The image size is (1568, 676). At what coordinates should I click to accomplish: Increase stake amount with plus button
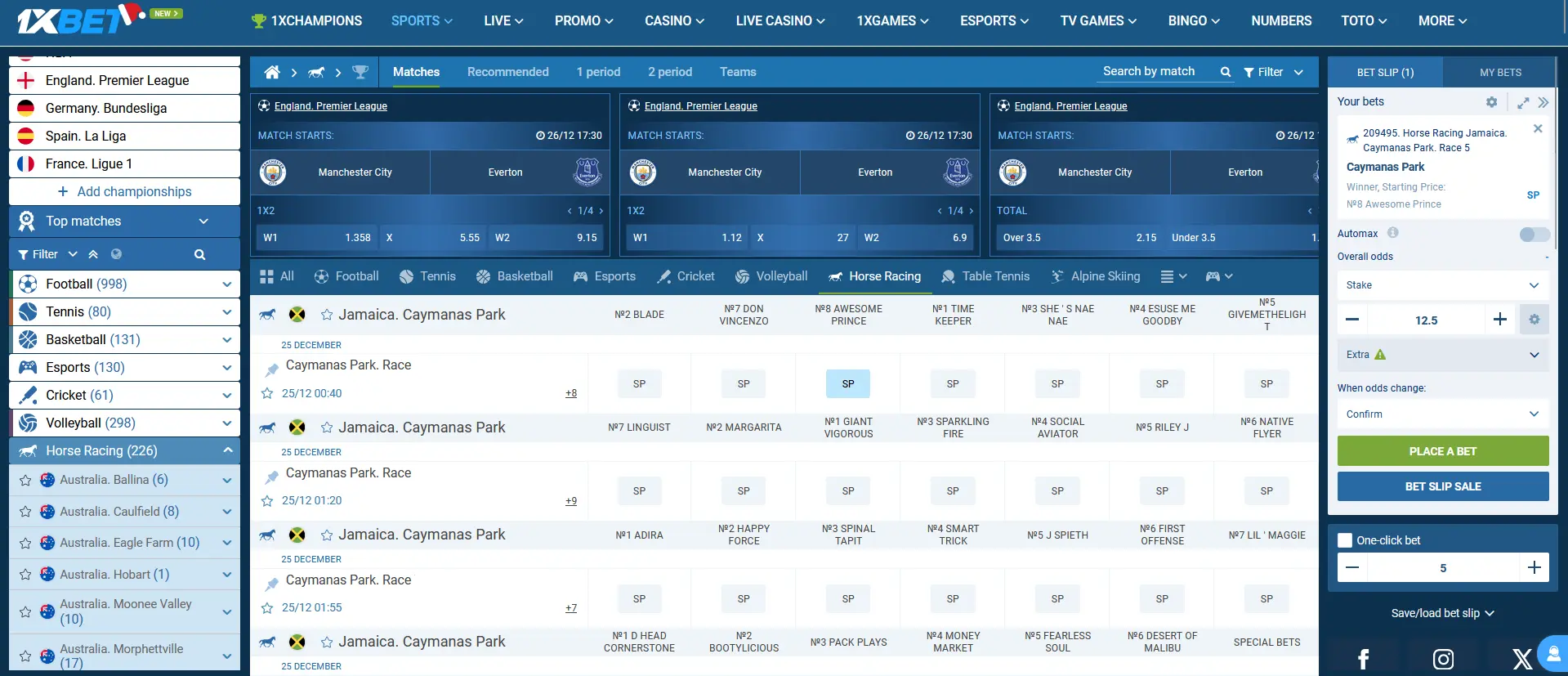click(1499, 320)
